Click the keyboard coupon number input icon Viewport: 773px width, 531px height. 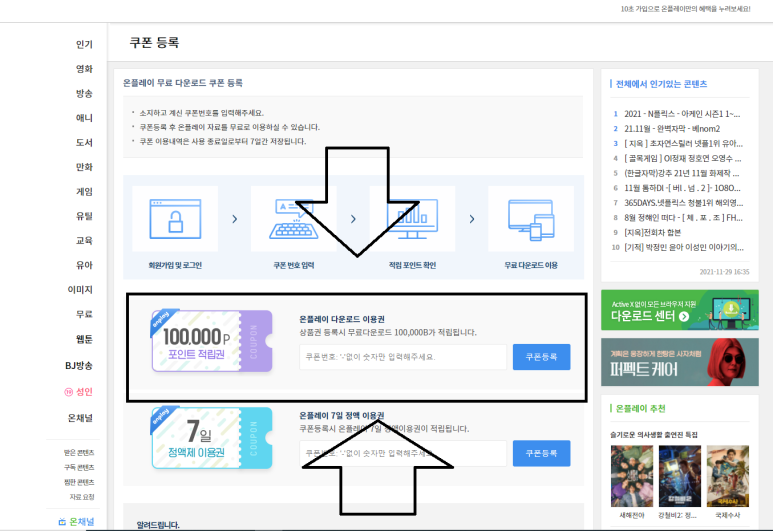294,219
